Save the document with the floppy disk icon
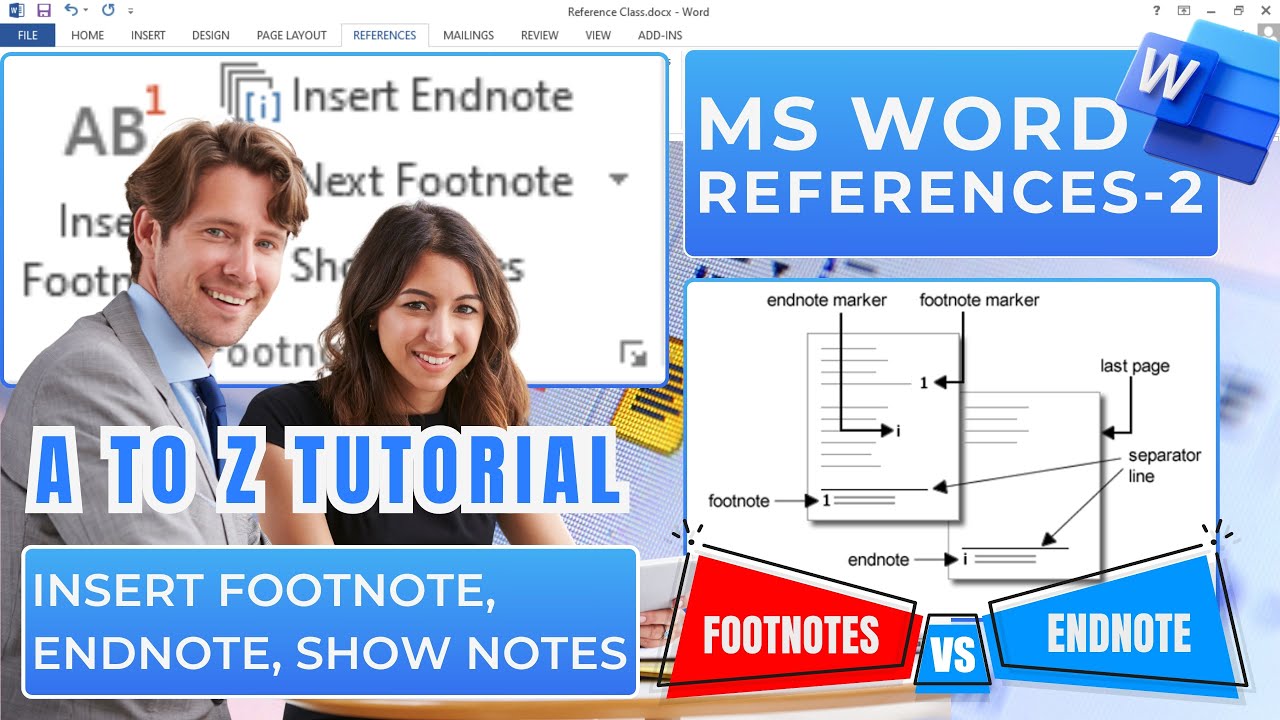1280x720 pixels. 43,11
